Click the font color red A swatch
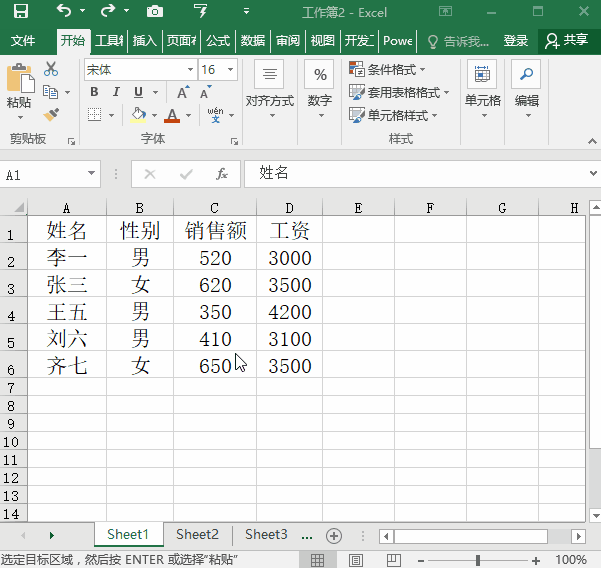601x568 pixels. [x=171, y=115]
